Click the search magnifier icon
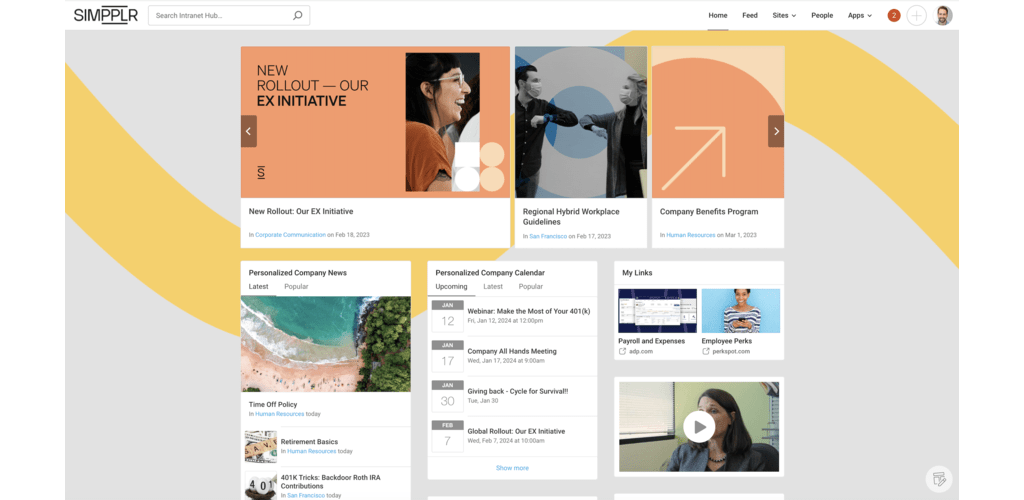The width and height of the screenshot is (1024, 500). click(x=297, y=16)
